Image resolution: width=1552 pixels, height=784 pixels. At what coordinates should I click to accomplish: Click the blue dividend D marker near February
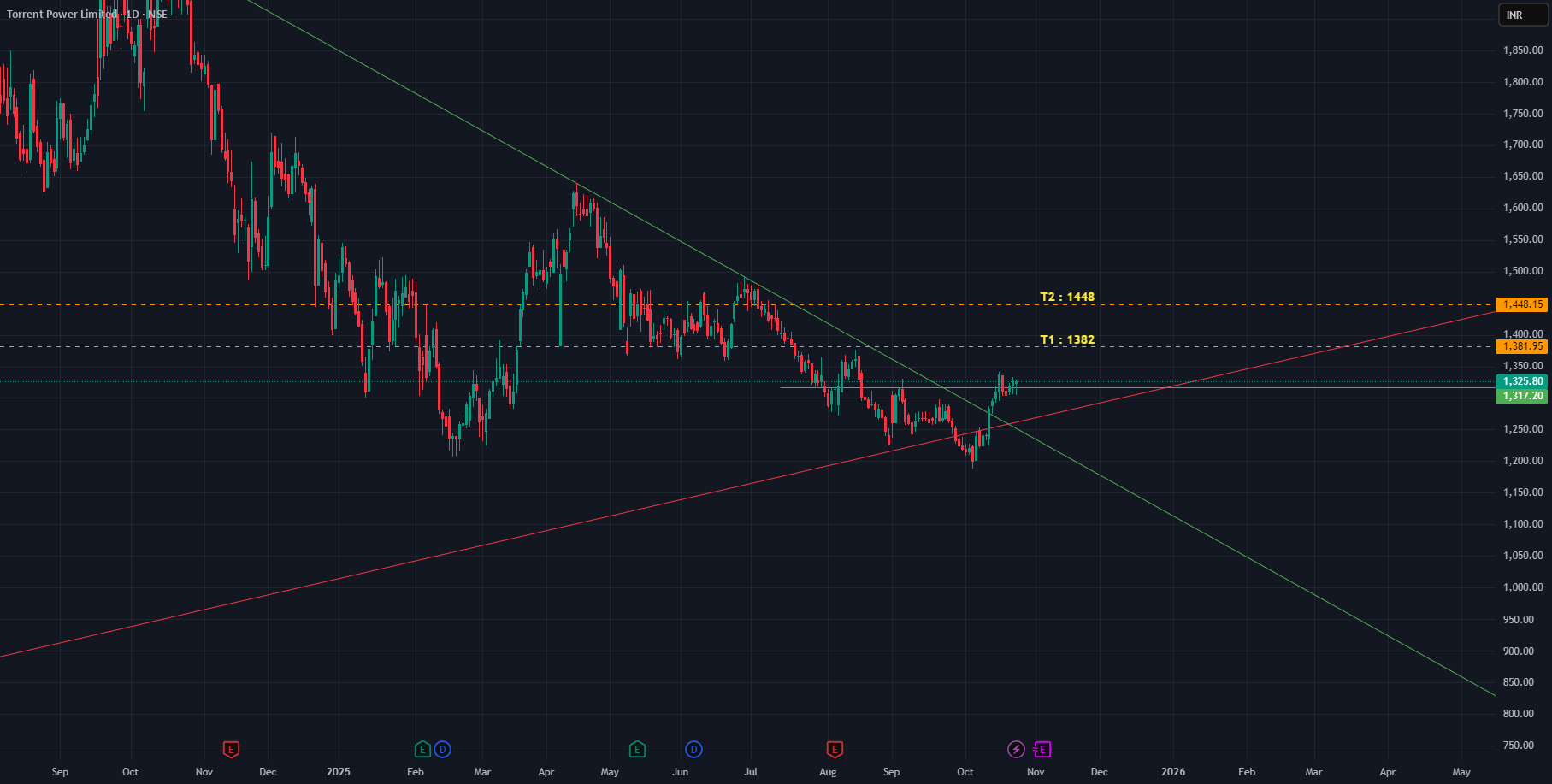442,750
